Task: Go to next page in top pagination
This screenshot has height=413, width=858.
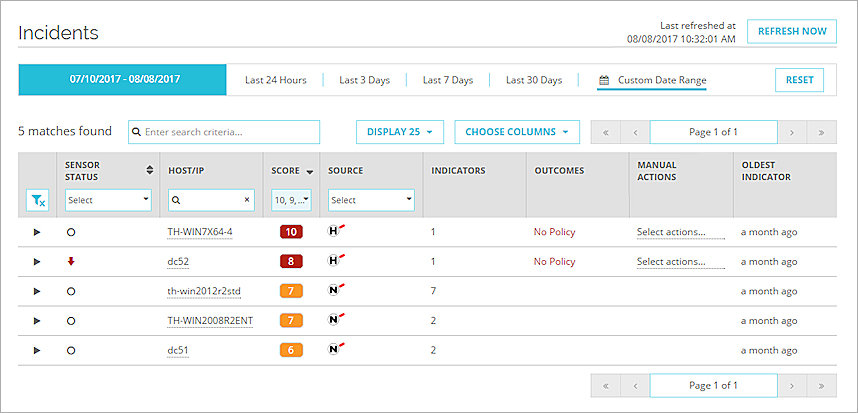Action: pos(792,132)
